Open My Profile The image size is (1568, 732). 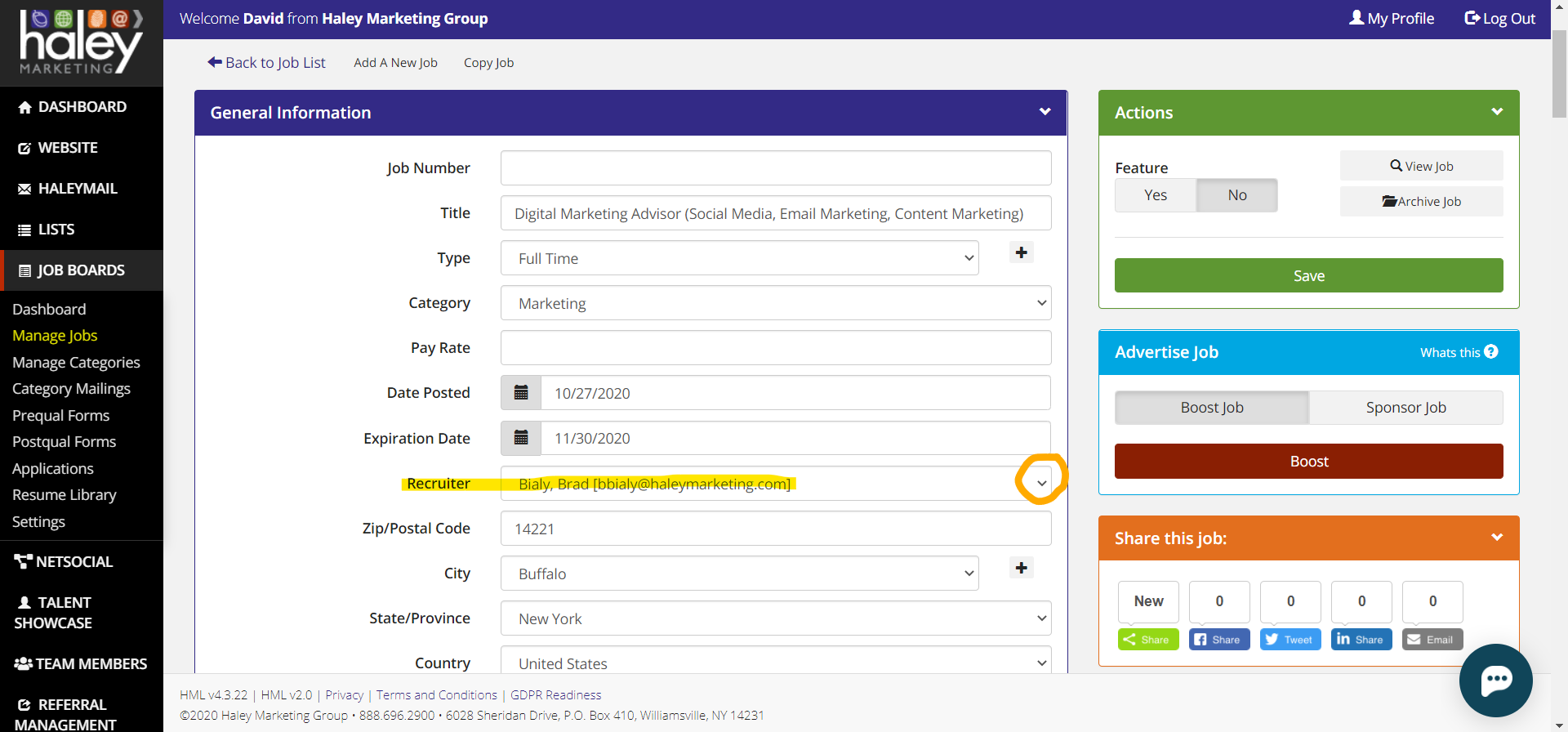(1392, 18)
